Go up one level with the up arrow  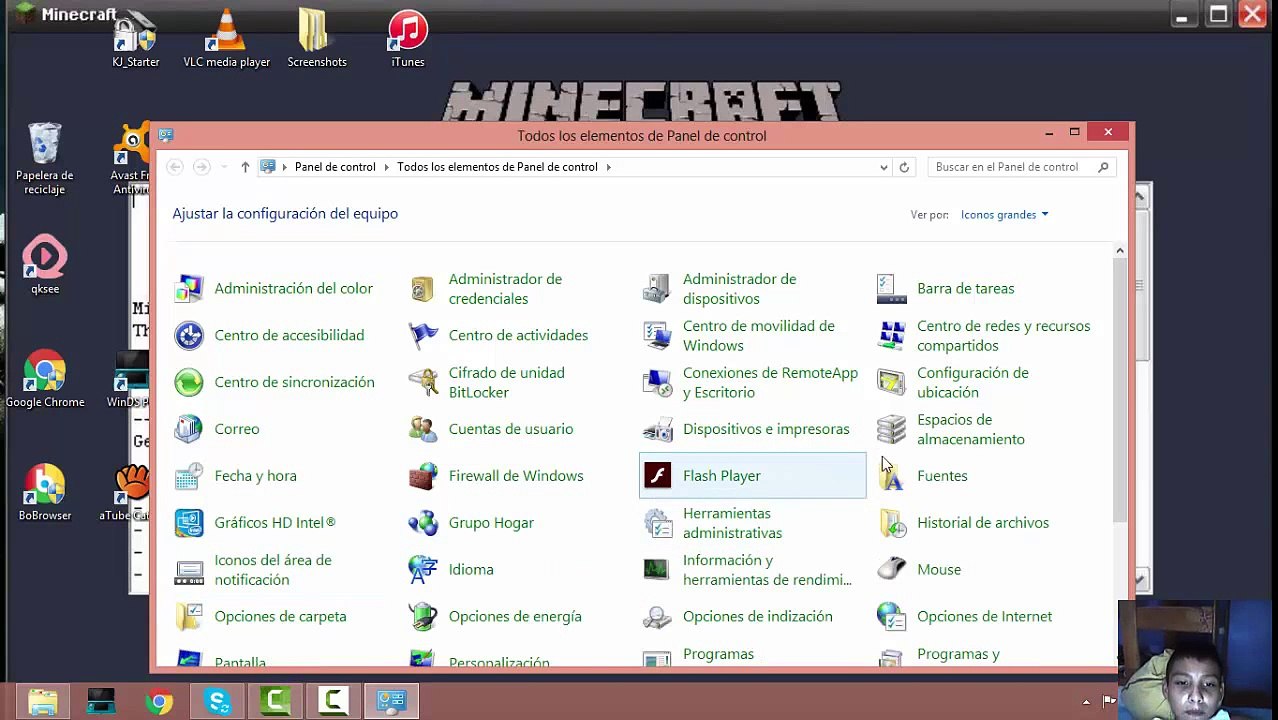[x=245, y=167]
